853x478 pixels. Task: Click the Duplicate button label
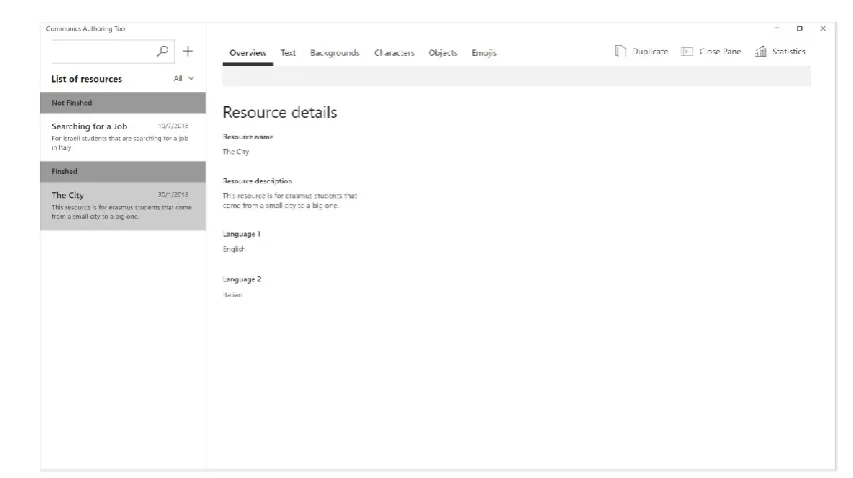coord(650,52)
